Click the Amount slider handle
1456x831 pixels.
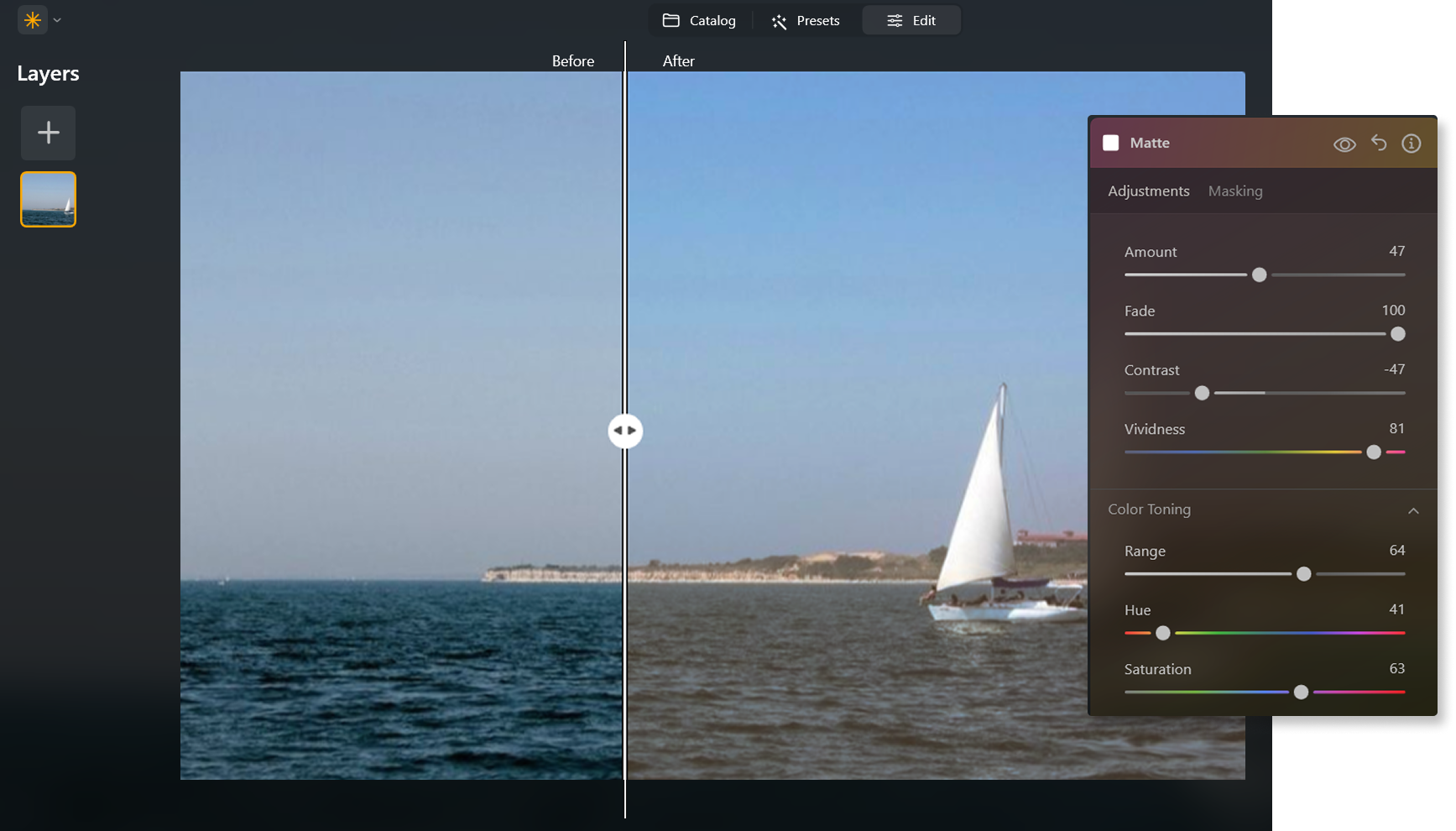pos(1259,275)
